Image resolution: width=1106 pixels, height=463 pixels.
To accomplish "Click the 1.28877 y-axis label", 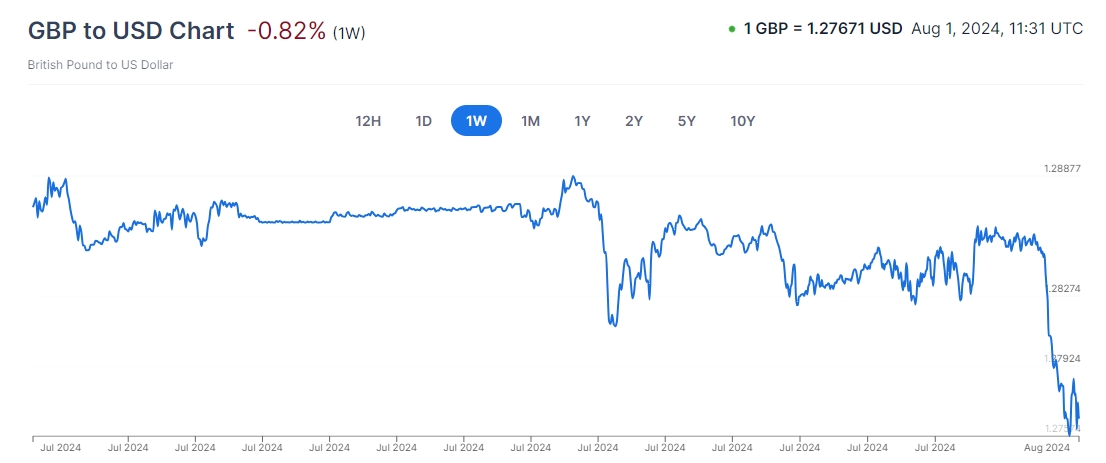I will point(1063,169).
